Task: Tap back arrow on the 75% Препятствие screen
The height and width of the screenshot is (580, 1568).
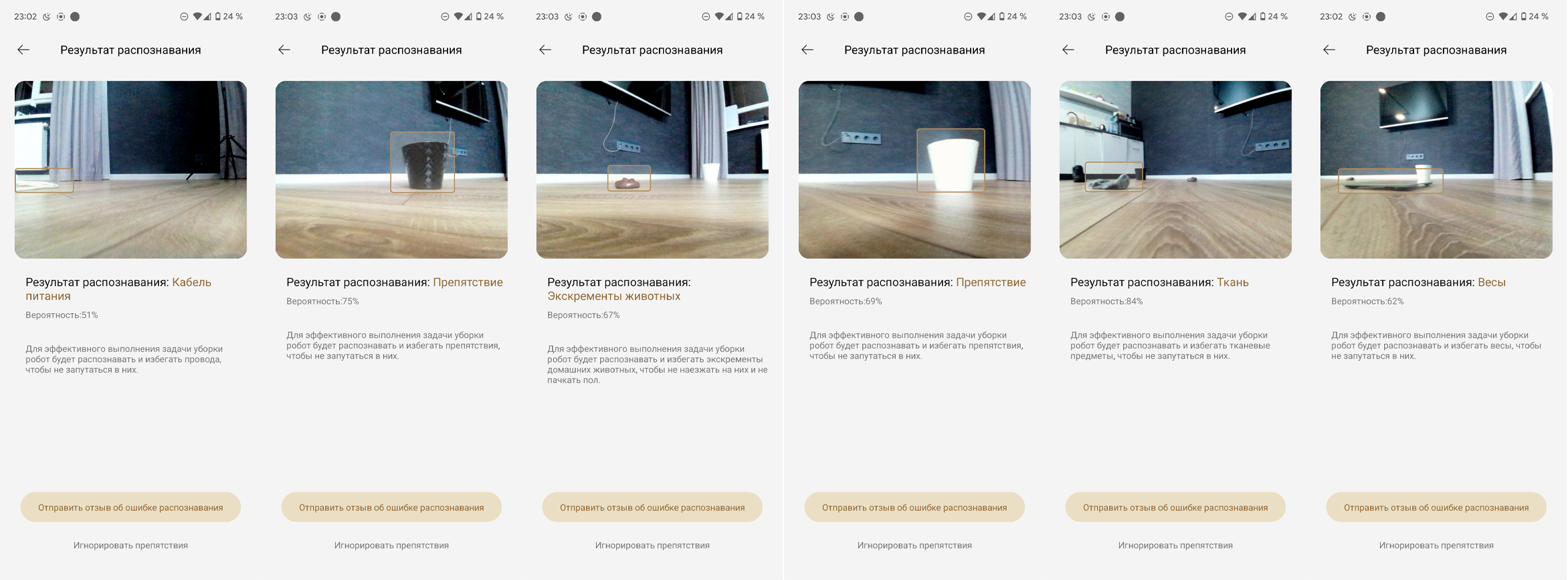Action: (284, 50)
